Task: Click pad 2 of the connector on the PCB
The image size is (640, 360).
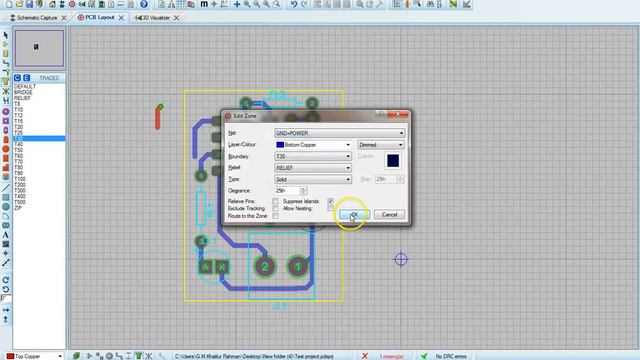Action: 265,267
